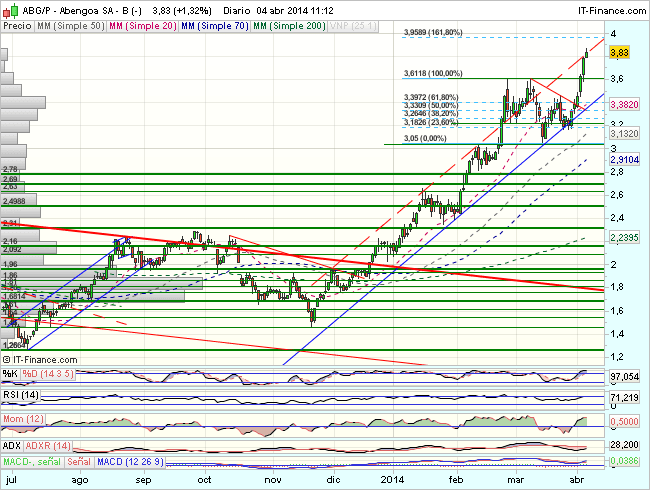
Task: Select the VNP (25 1) indicator label
Action: pyautogui.click(x=353, y=26)
